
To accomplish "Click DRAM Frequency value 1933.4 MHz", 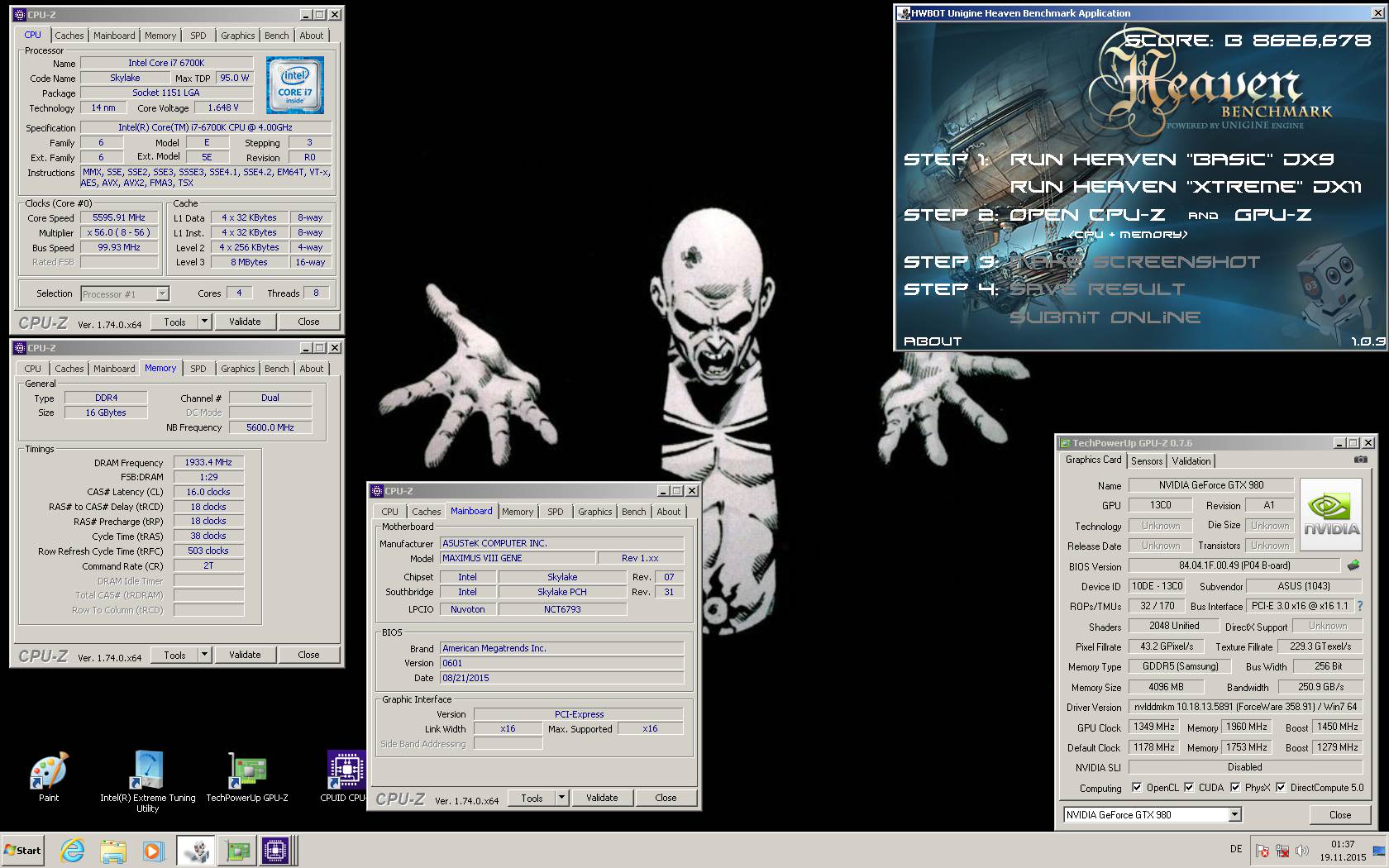I will 208,463.
